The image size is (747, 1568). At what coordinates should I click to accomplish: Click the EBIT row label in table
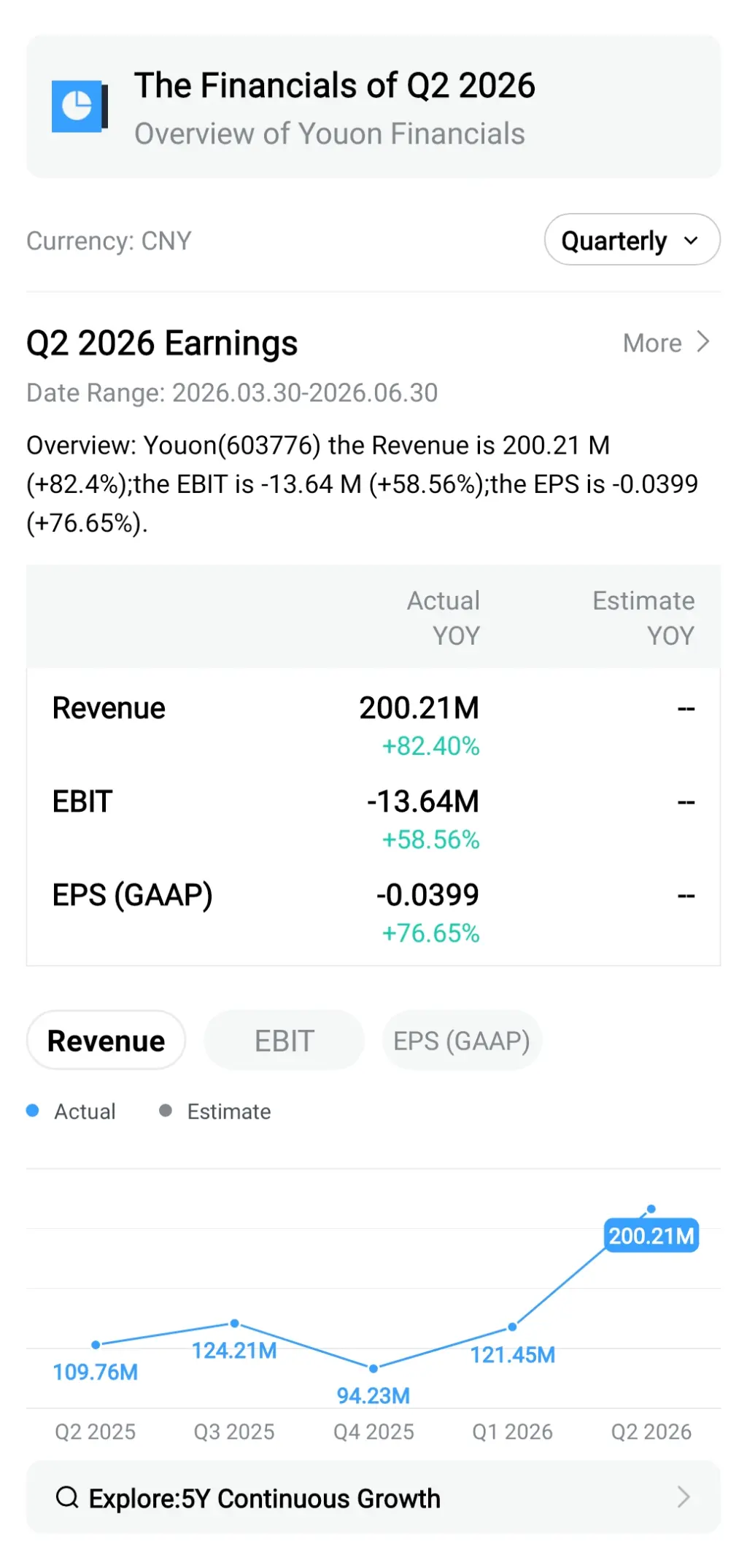pyautogui.click(x=82, y=802)
